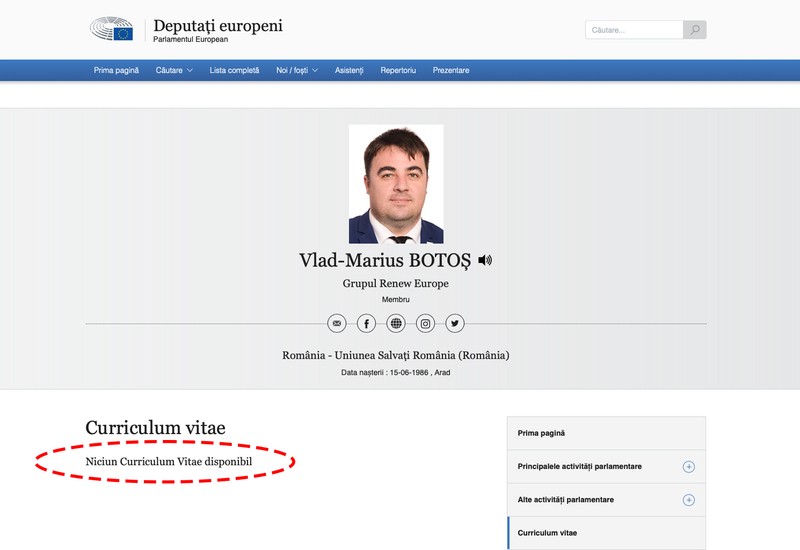
Task: Select Prima pagină in the side panel
Action: point(607,433)
